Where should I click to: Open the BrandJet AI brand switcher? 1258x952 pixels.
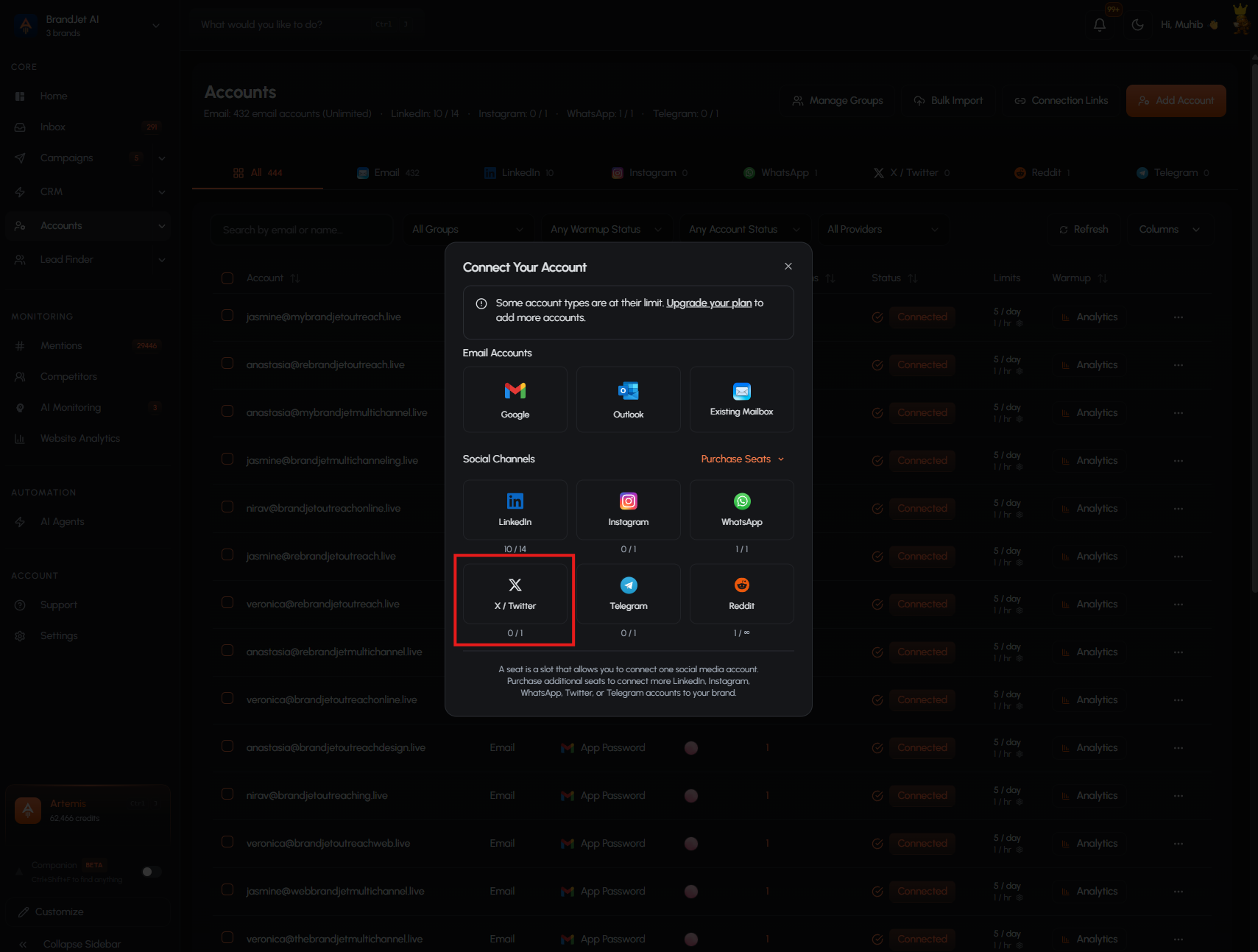[87, 25]
